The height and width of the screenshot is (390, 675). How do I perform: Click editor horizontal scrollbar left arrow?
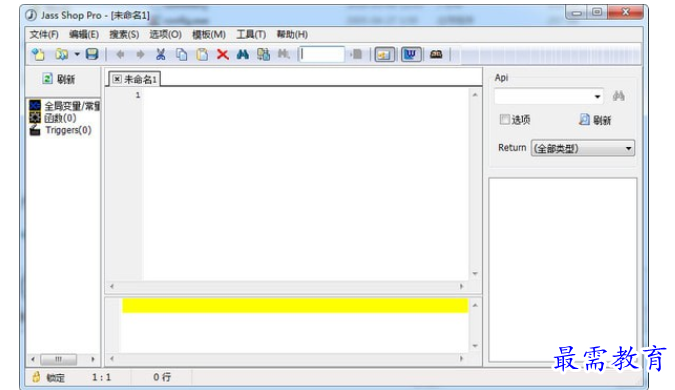(x=112, y=286)
